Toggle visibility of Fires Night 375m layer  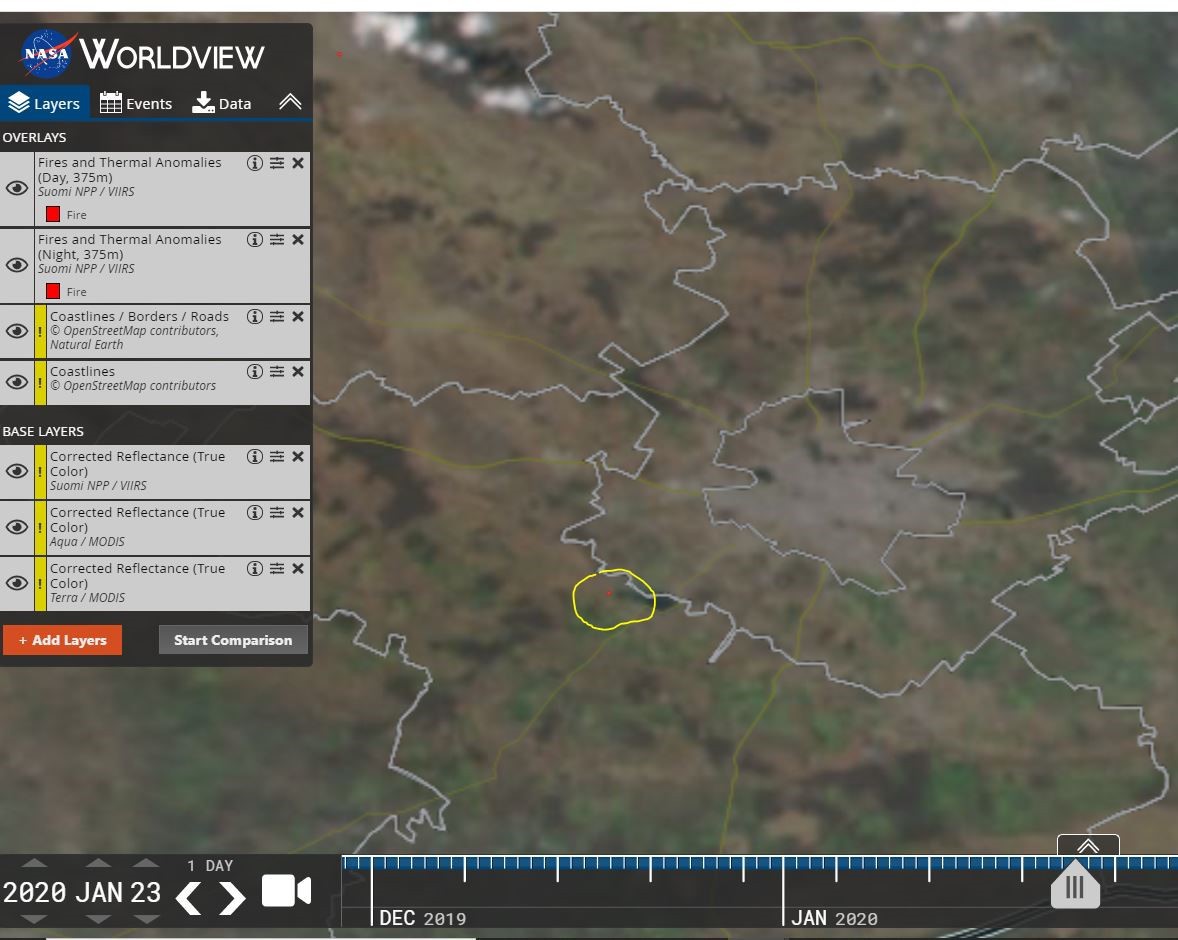coord(17,265)
